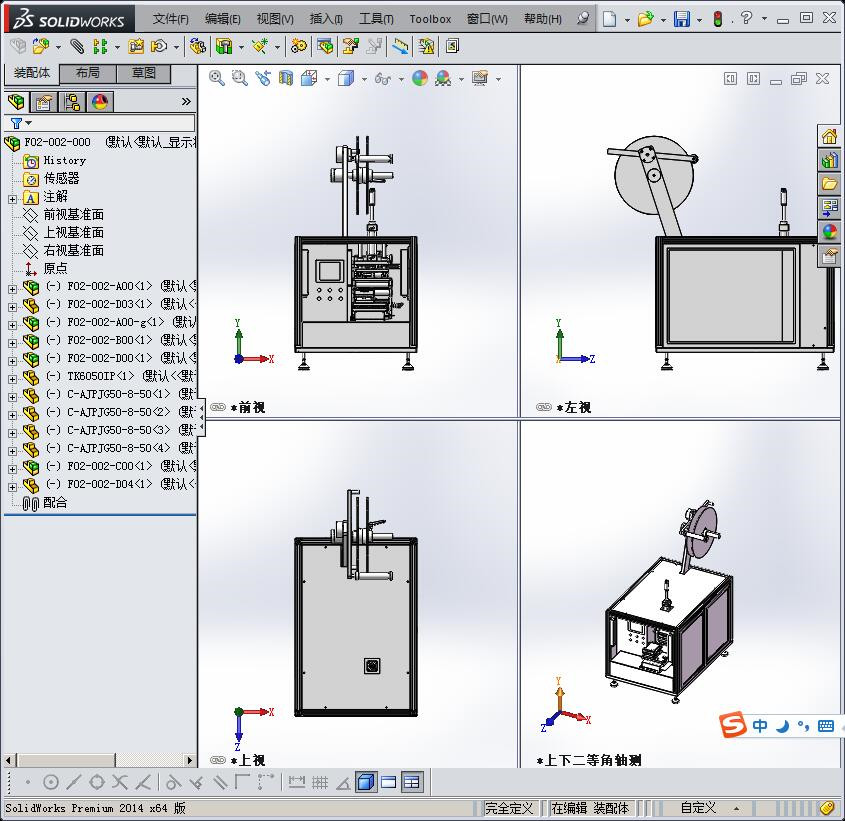This screenshot has width=845, height=821.
Task: Open the FeatureManager design tree tab
Action: coord(16,101)
